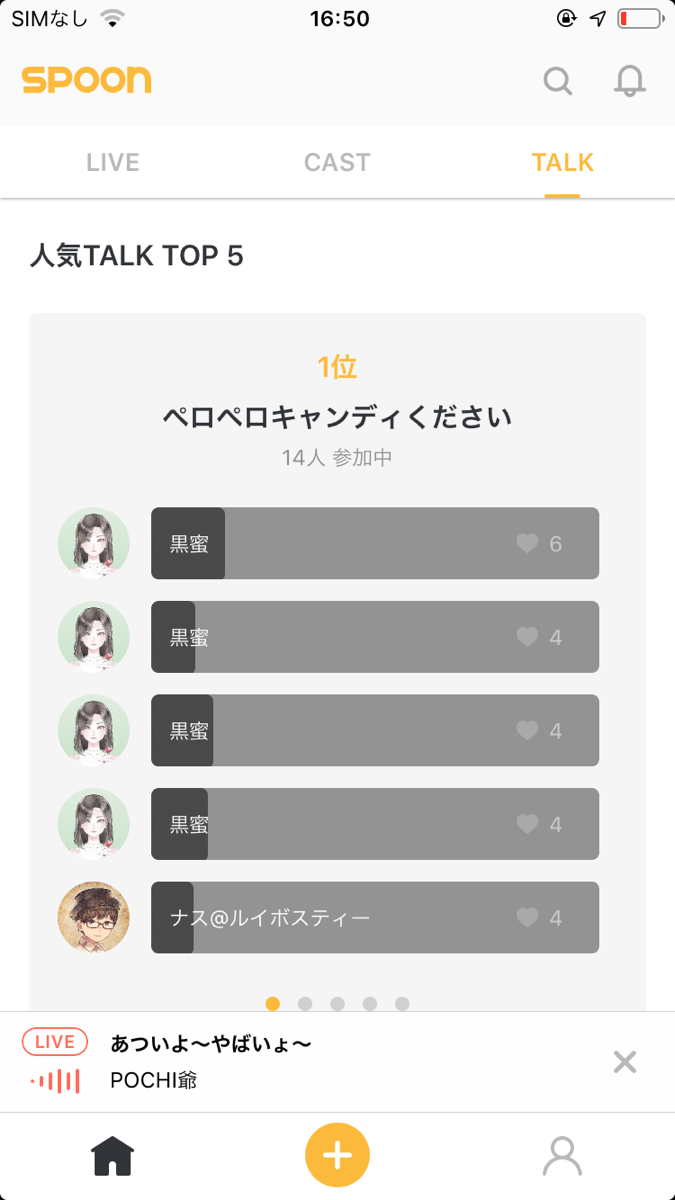
Task: Go to the Home tab icon
Action: (113, 1155)
